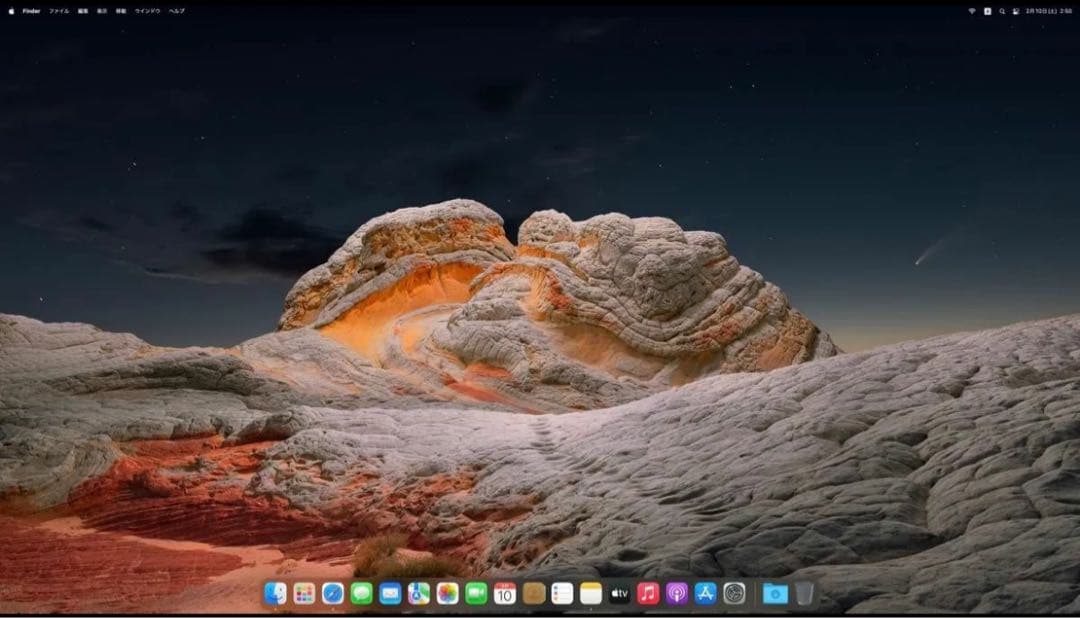The image size is (1080, 618).
Task: Open the Notes app
Action: tap(589, 594)
